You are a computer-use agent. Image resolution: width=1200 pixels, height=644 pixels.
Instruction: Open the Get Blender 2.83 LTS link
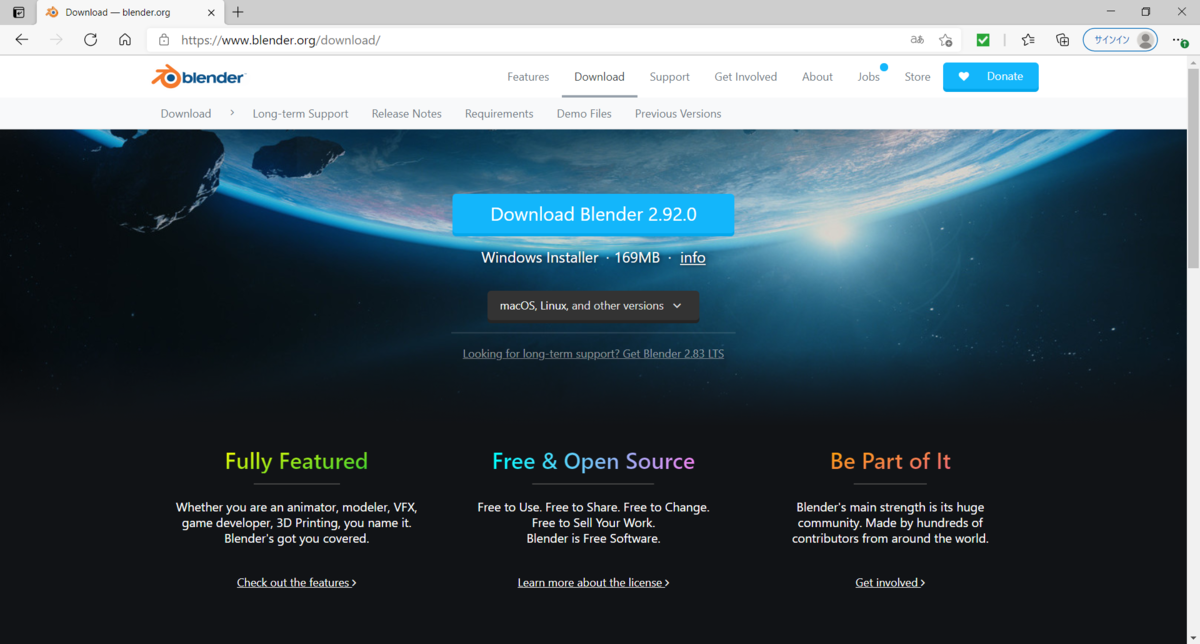click(x=593, y=354)
